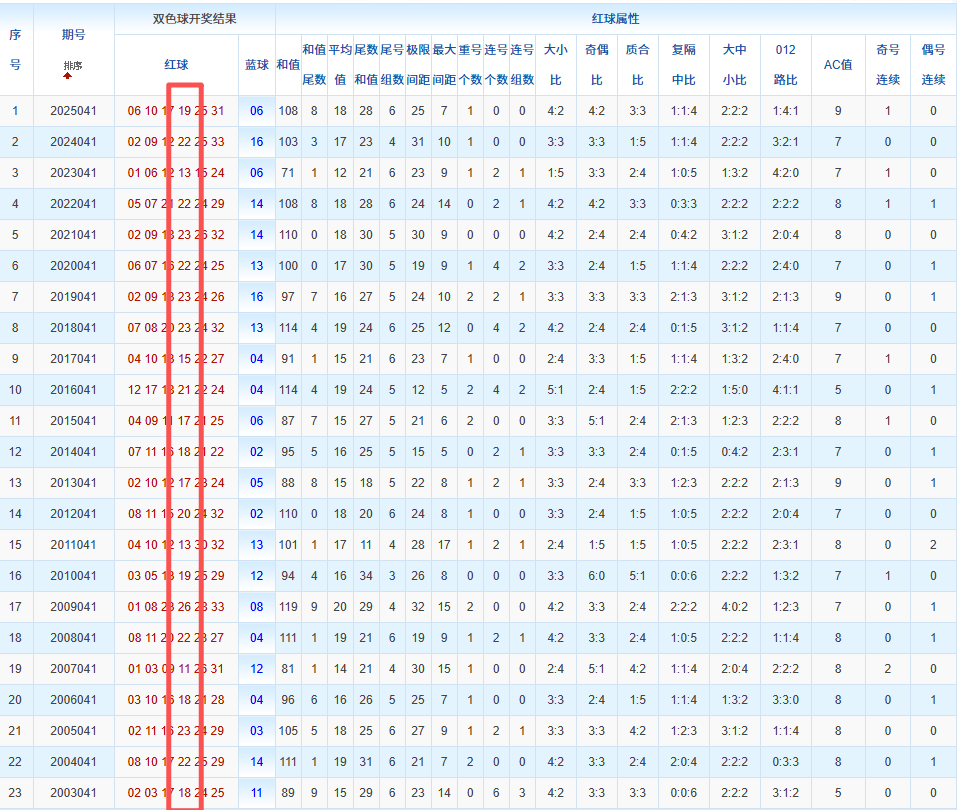Click the 奇偶比 column header

click(x=596, y=64)
